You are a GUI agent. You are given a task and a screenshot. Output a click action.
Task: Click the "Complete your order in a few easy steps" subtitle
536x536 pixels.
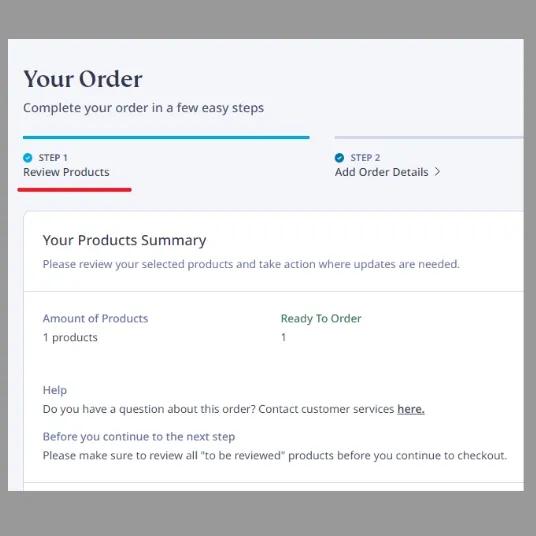(144, 108)
